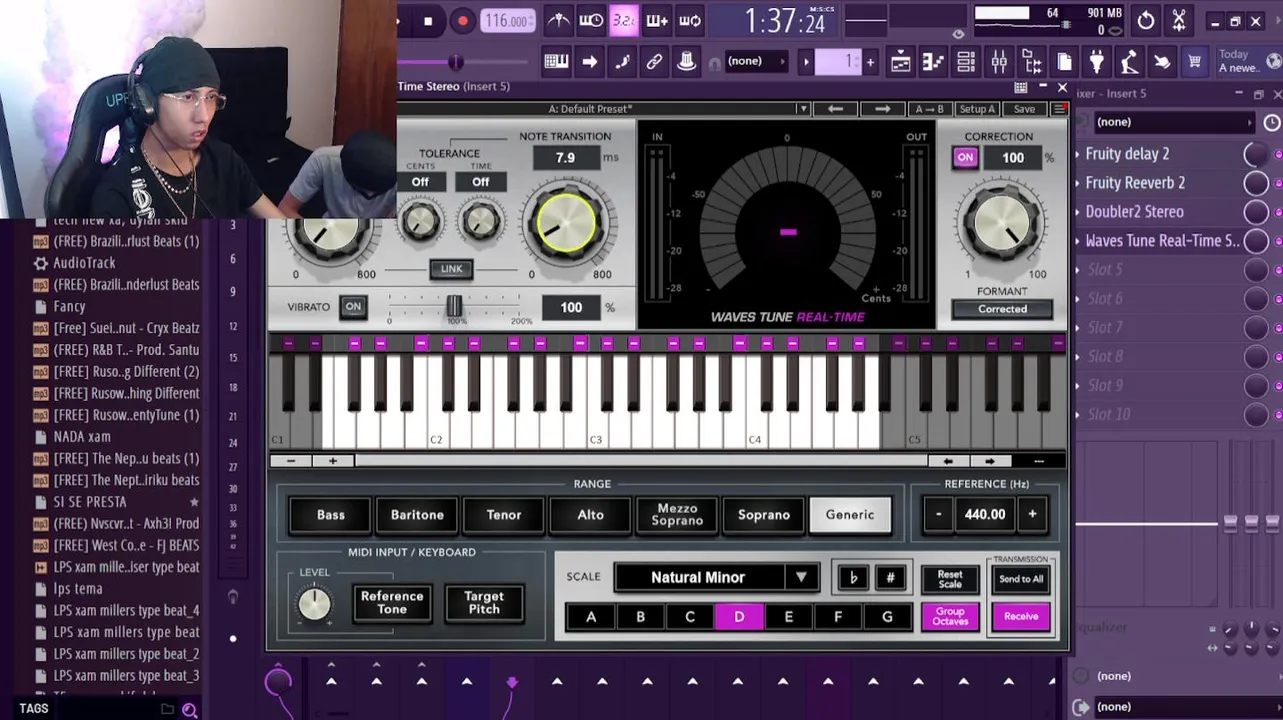Image resolution: width=1283 pixels, height=720 pixels.
Task: Toggle the Vibrato ON switch
Action: 353,307
